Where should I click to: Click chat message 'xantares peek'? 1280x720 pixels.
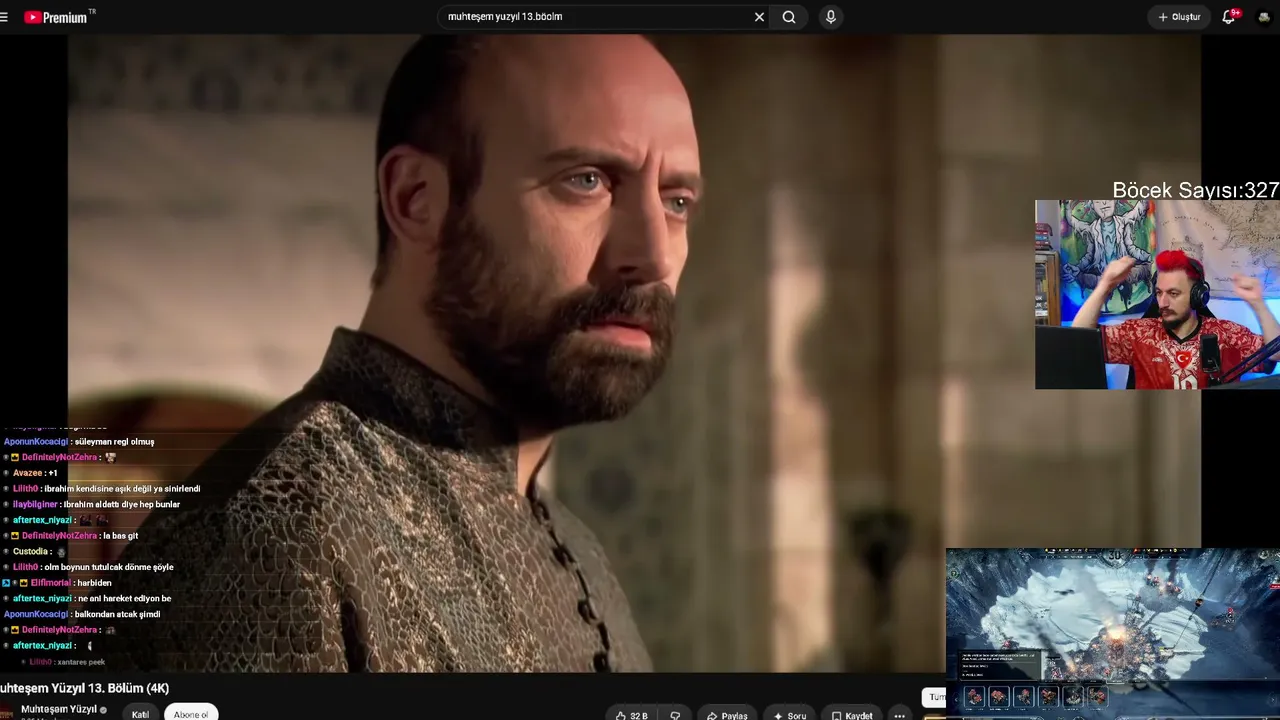pos(81,662)
